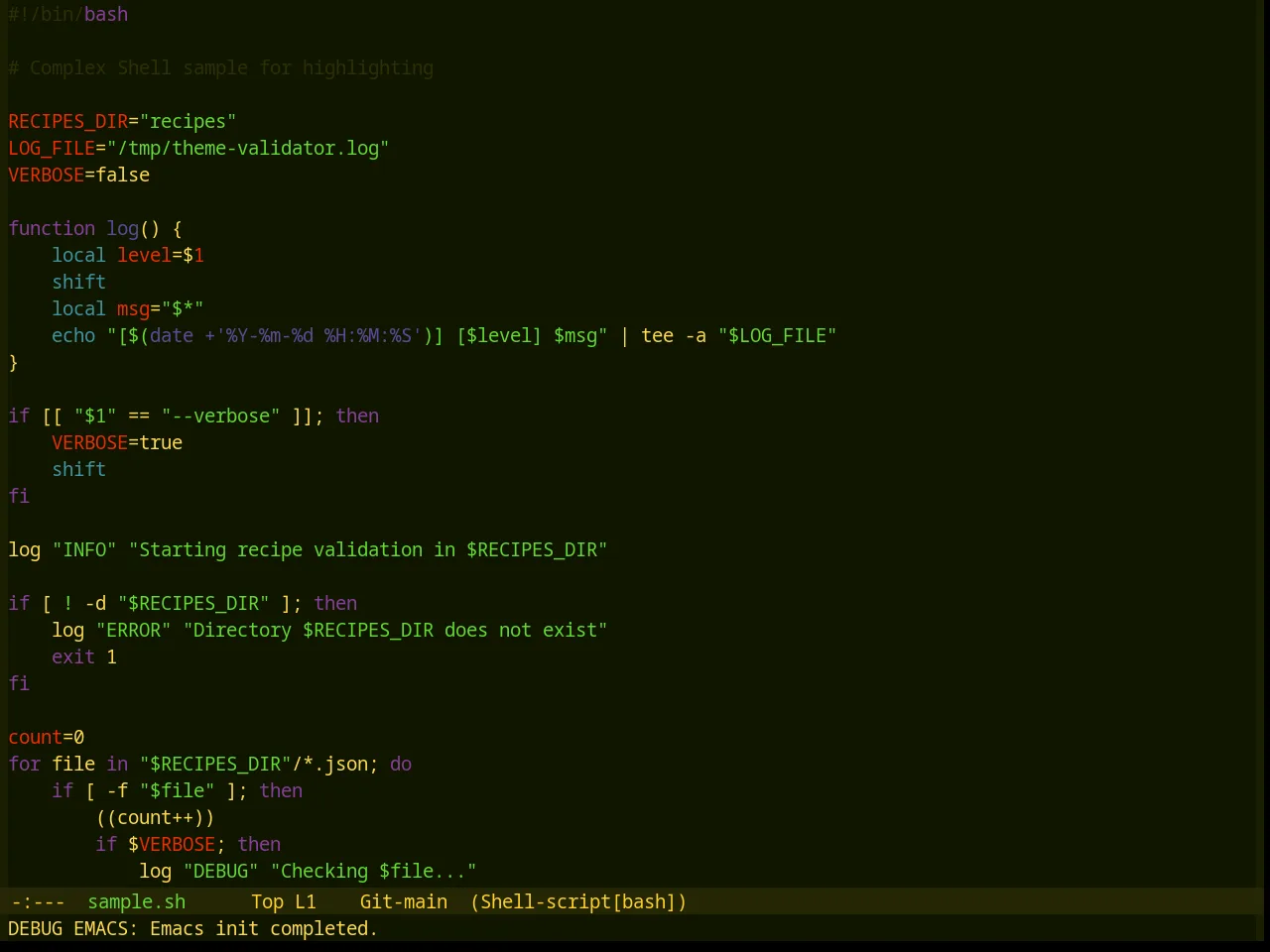Click 'local msg="$*"' line
Image resolution: width=1270 pixels, height=952 pixels.
point(128,308)
